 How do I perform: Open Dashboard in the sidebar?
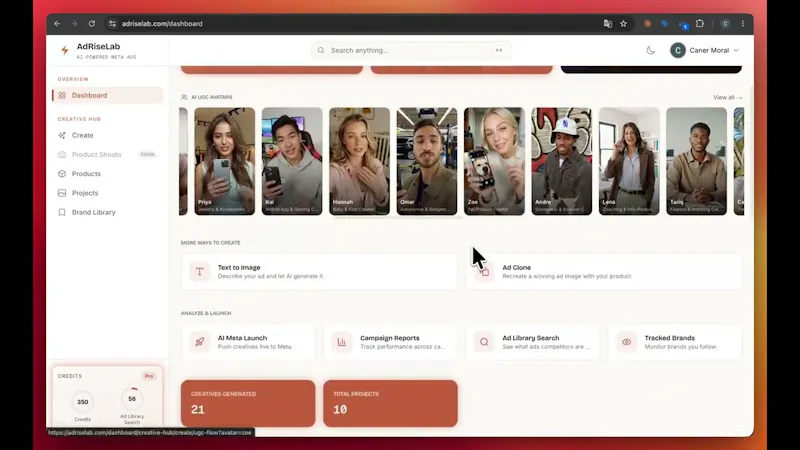click(x=107, y=95)
